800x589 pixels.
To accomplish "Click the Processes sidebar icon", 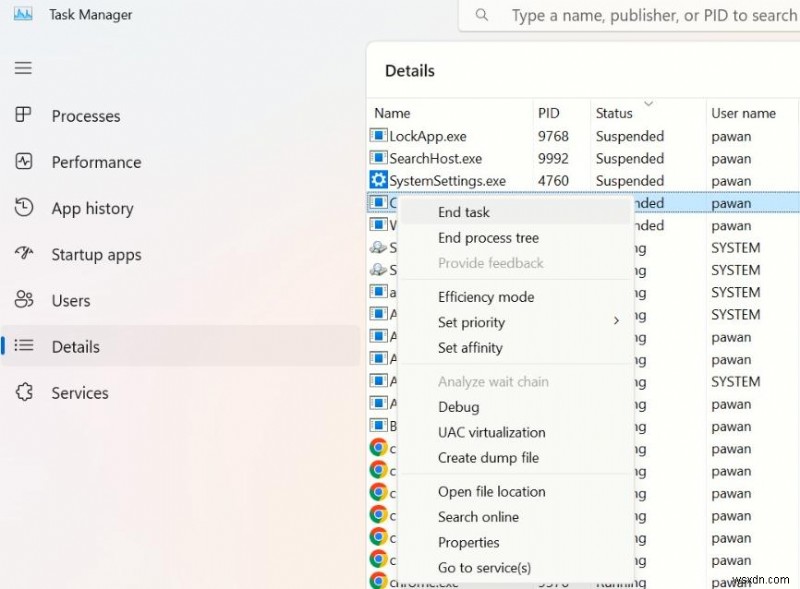I will coord(23,114).
